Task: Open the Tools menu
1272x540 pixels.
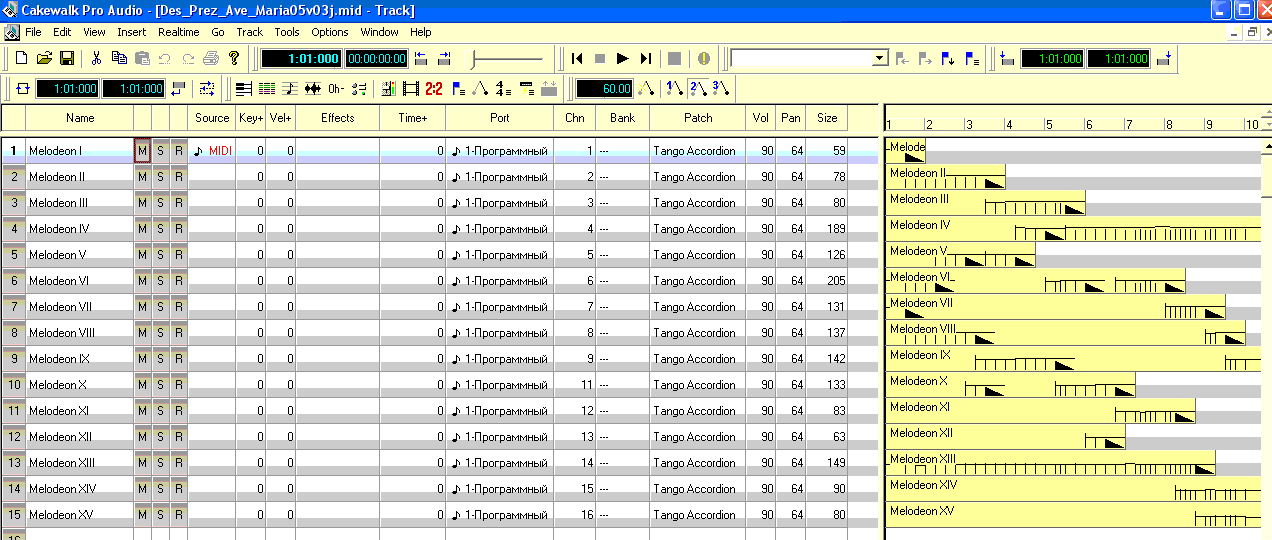Action: [x=287, y=32]
